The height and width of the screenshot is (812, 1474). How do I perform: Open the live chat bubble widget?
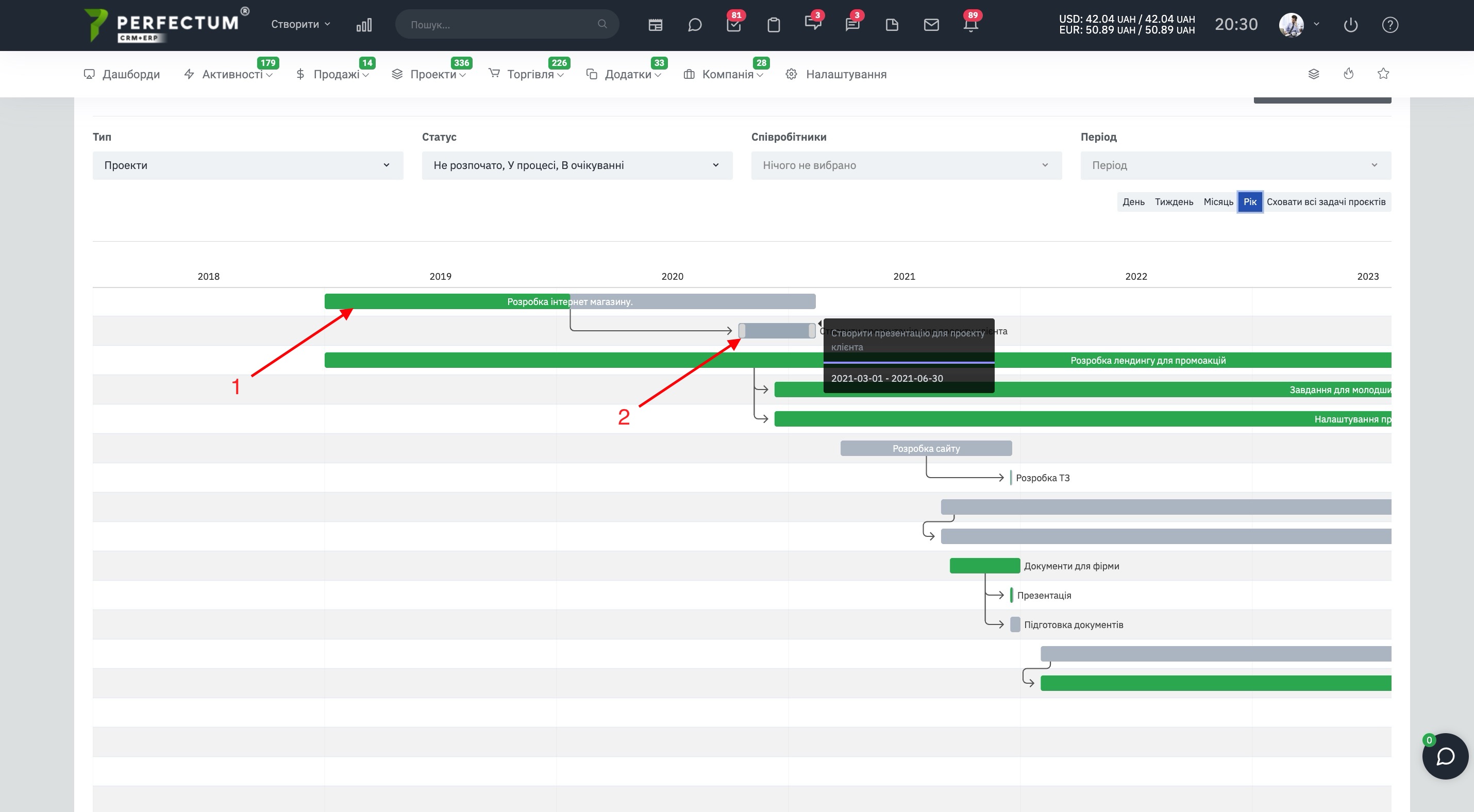pyautogui.click(x=1445, y=756)
